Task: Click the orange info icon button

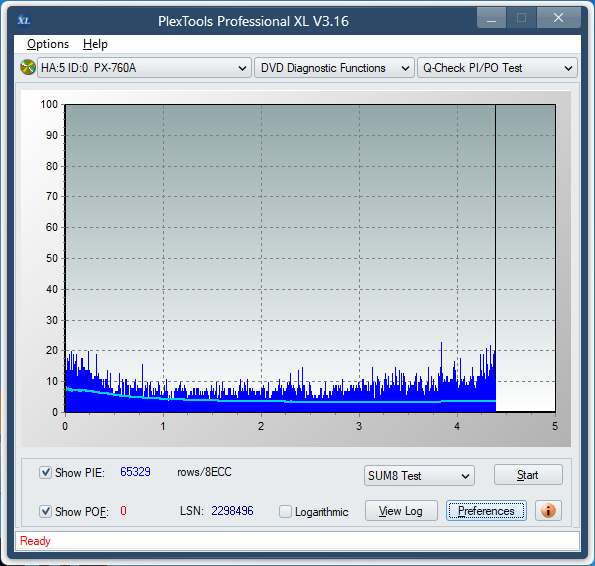Action: 548,511
